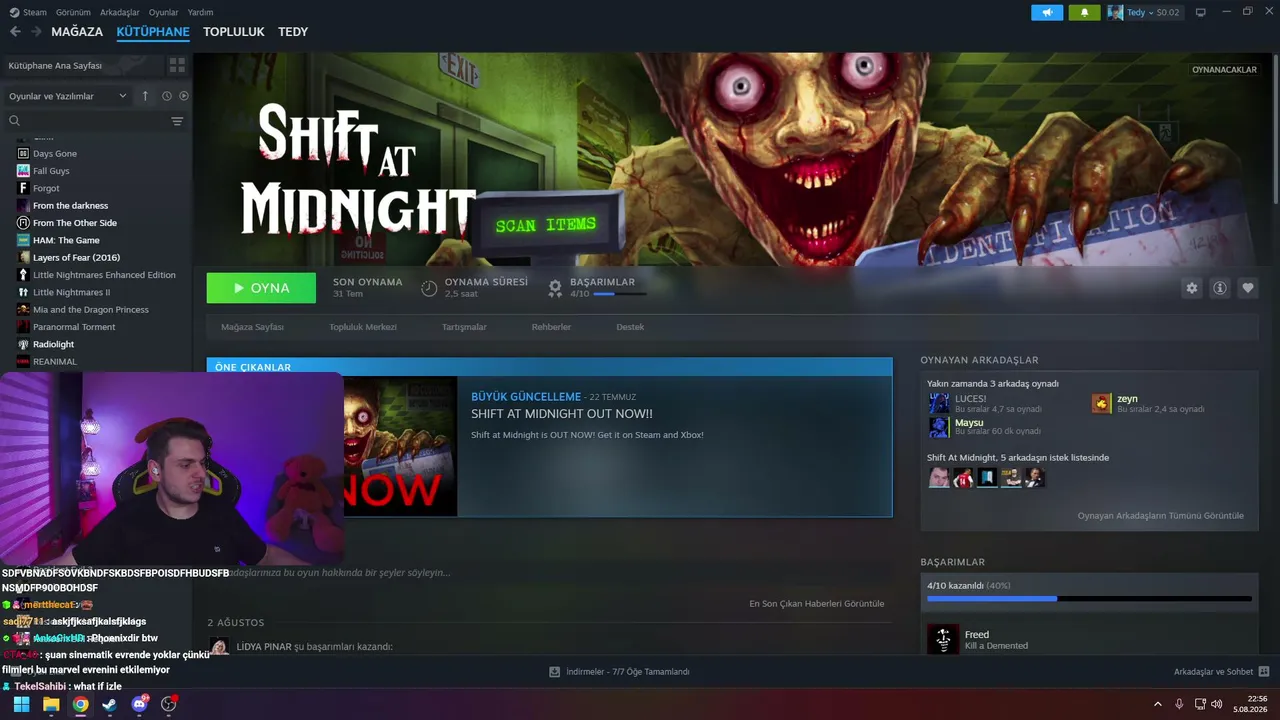Open the Yardım menu

pos(200,12)
